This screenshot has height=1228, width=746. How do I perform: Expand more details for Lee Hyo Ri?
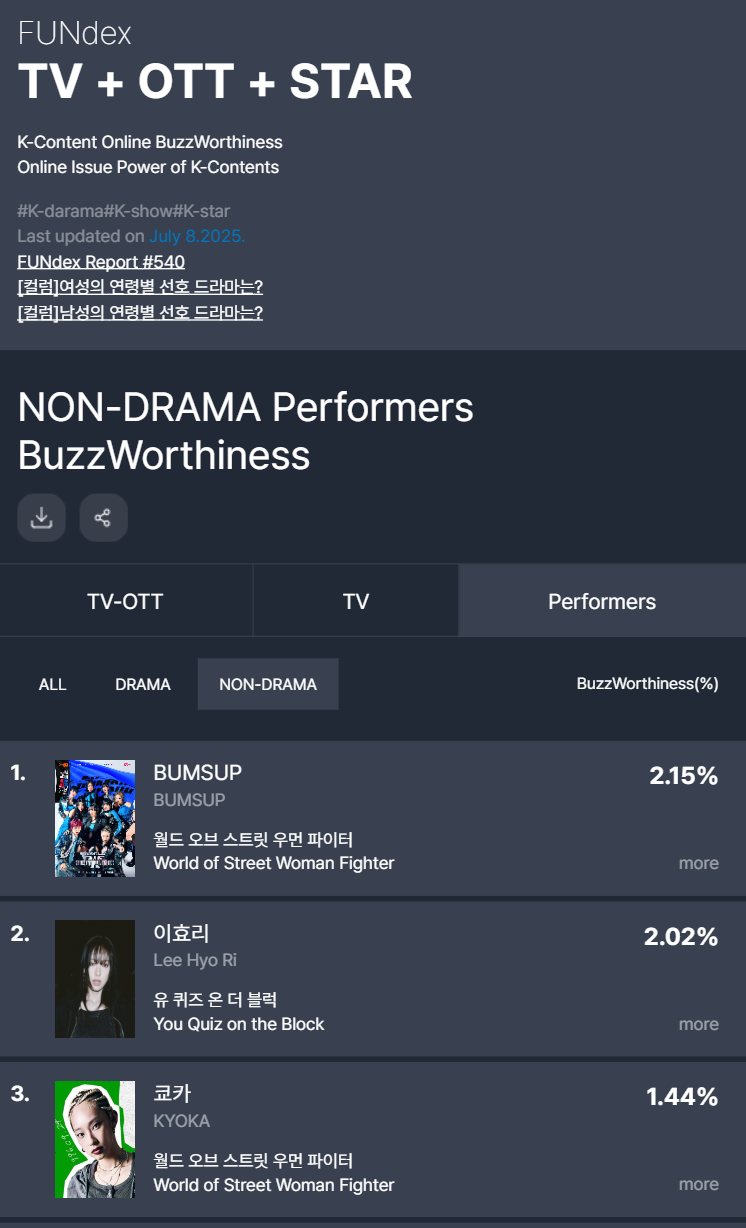point(698,1024)
